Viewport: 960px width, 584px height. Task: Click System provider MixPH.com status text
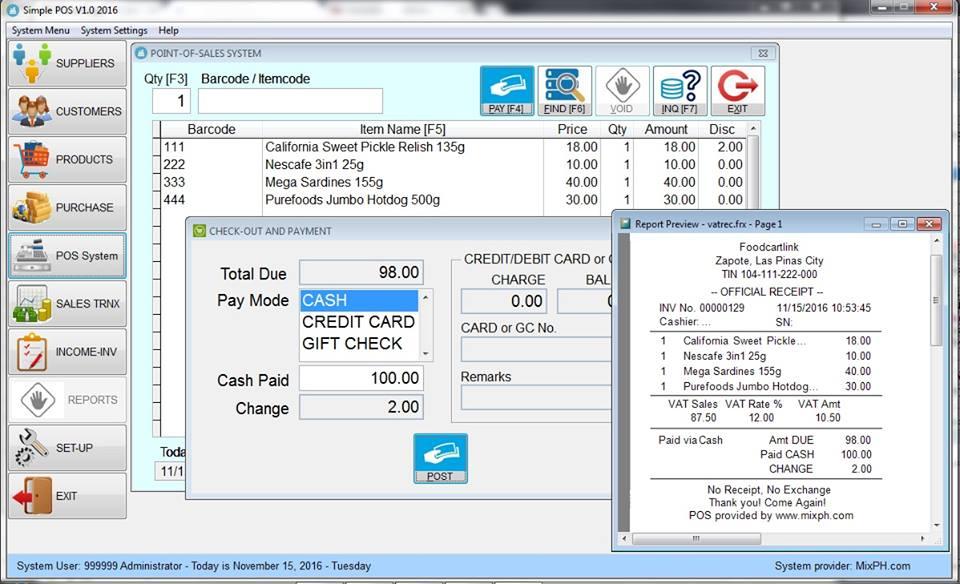pyautogui.click(x=842, y=566)
